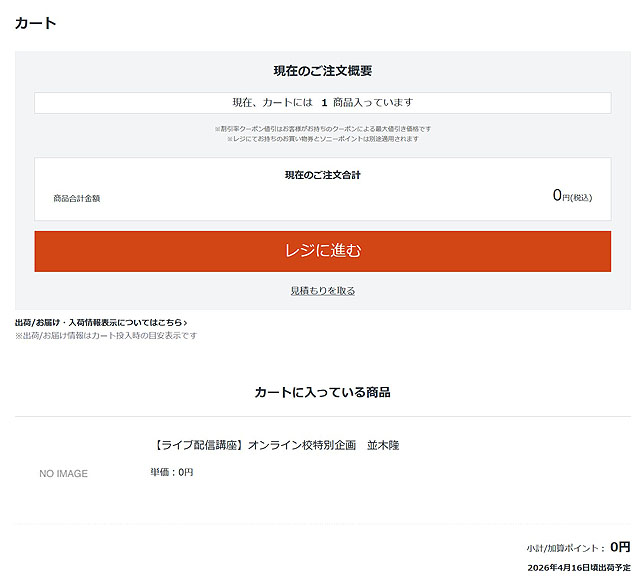This screenshot has height=576, width=640.
Task: Click the chevron arrow after こちら
Action: 185,323
